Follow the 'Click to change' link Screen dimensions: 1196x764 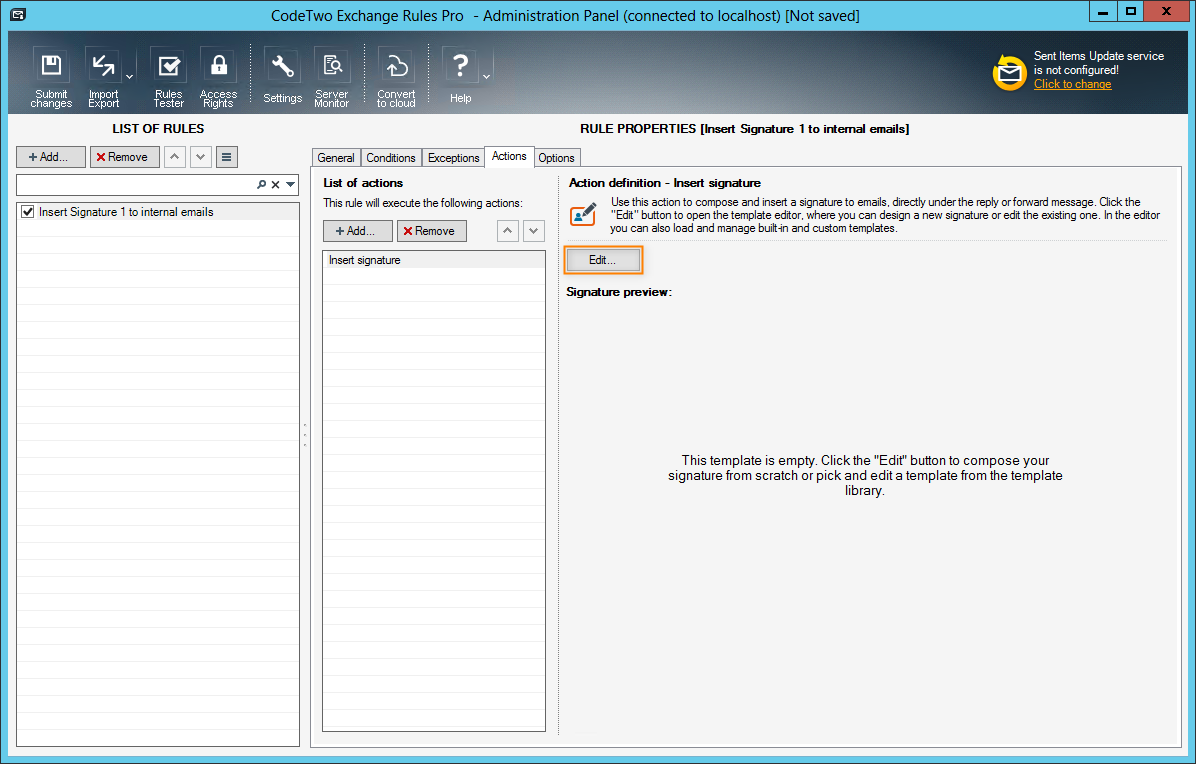(1072, 85)
